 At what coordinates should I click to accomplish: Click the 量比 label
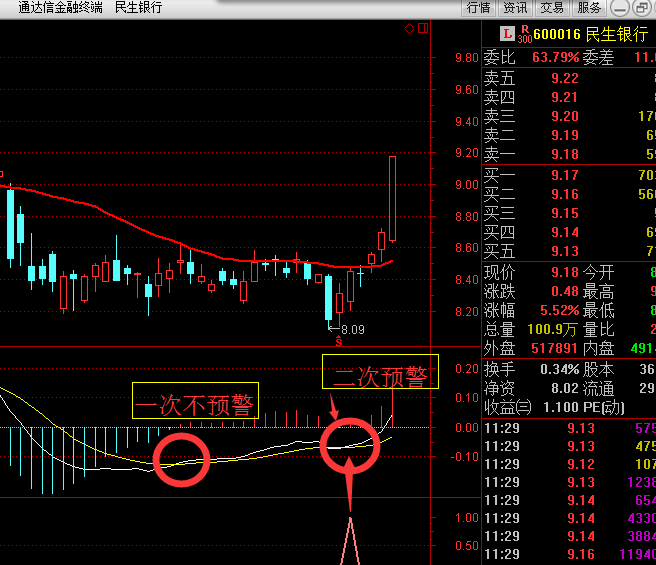(x=598, y=329)
